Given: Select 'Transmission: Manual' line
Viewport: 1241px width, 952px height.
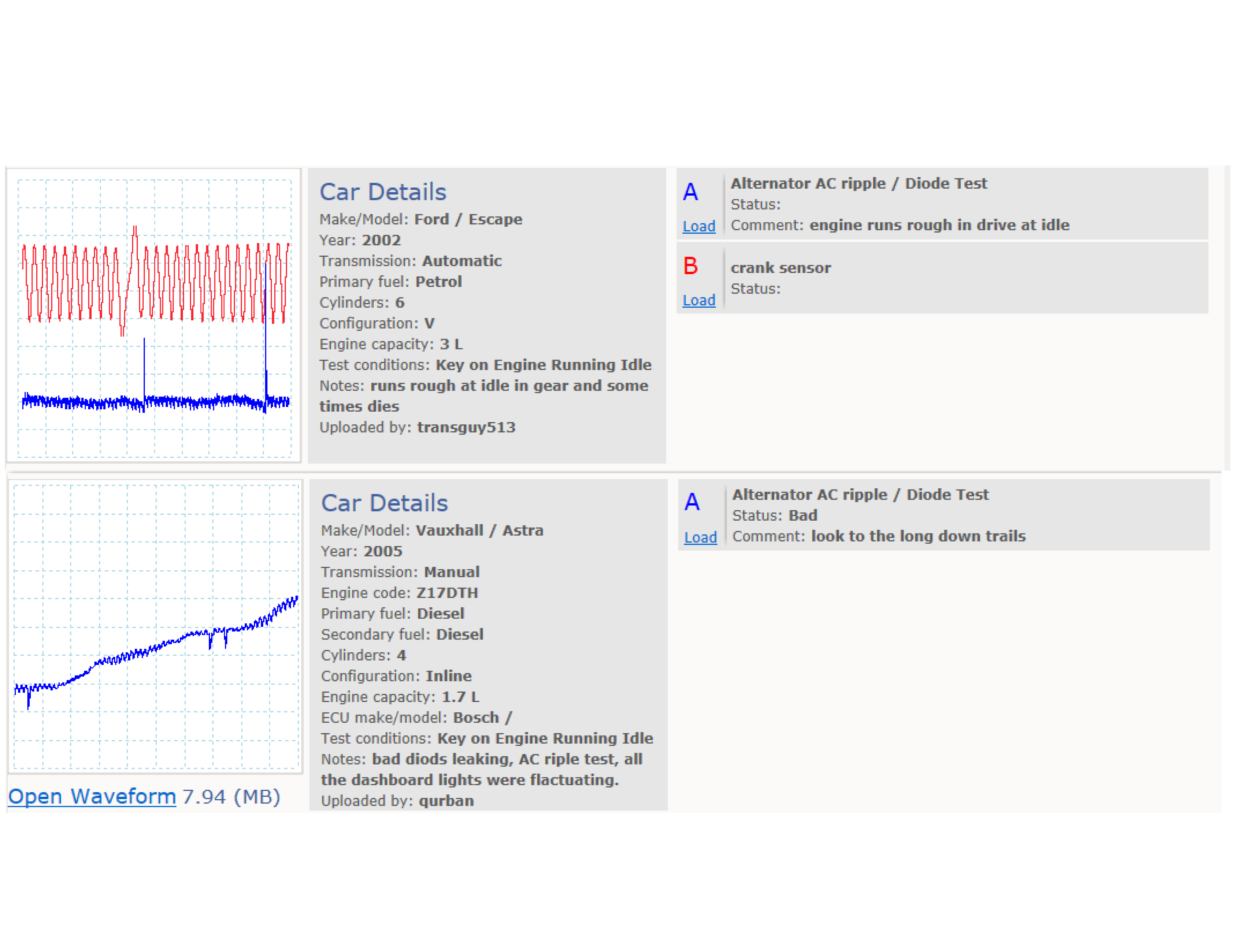Looking at the screenshot, I should (400, 572).
